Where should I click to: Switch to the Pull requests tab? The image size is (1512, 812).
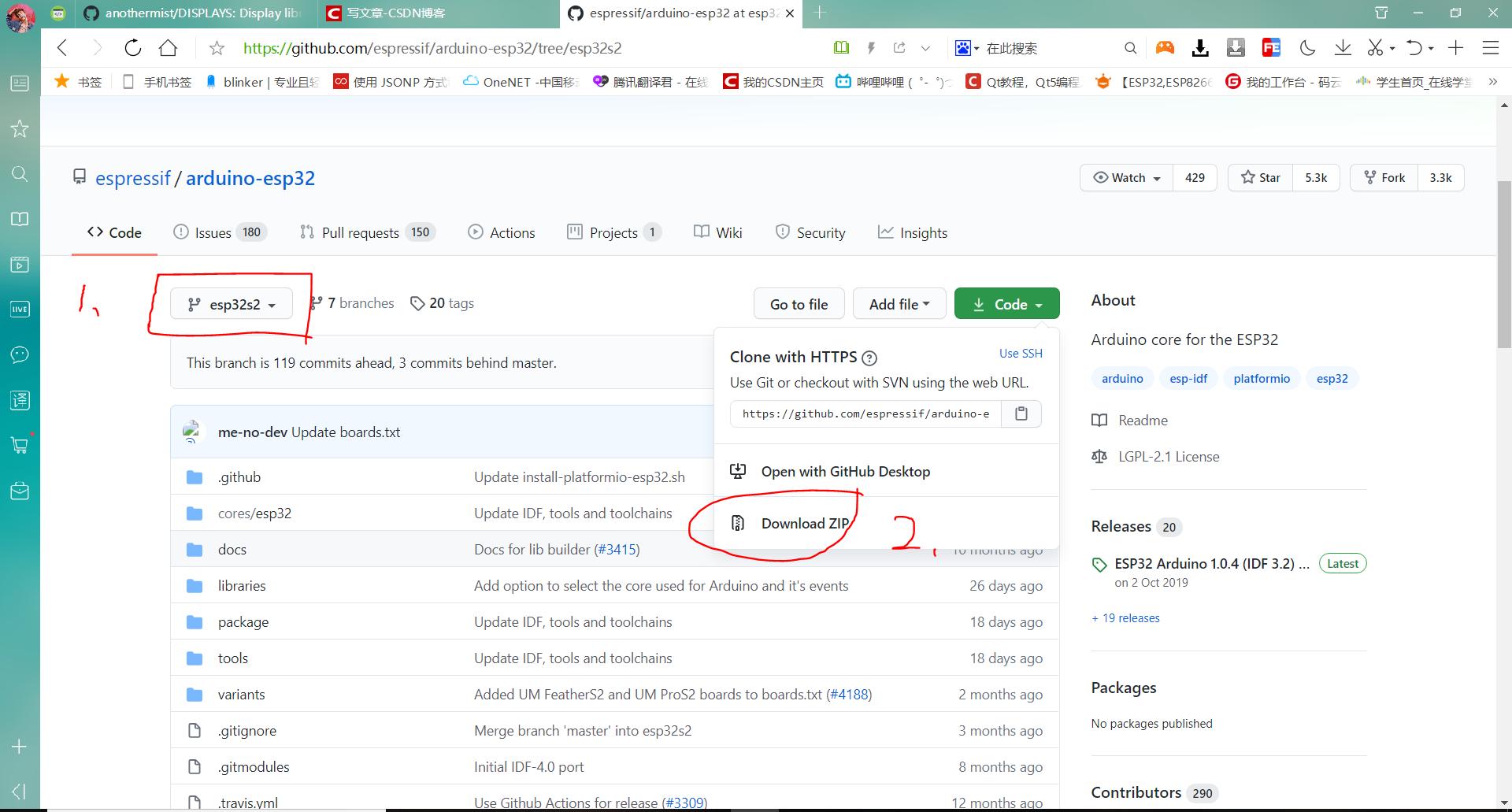point(368,232)
